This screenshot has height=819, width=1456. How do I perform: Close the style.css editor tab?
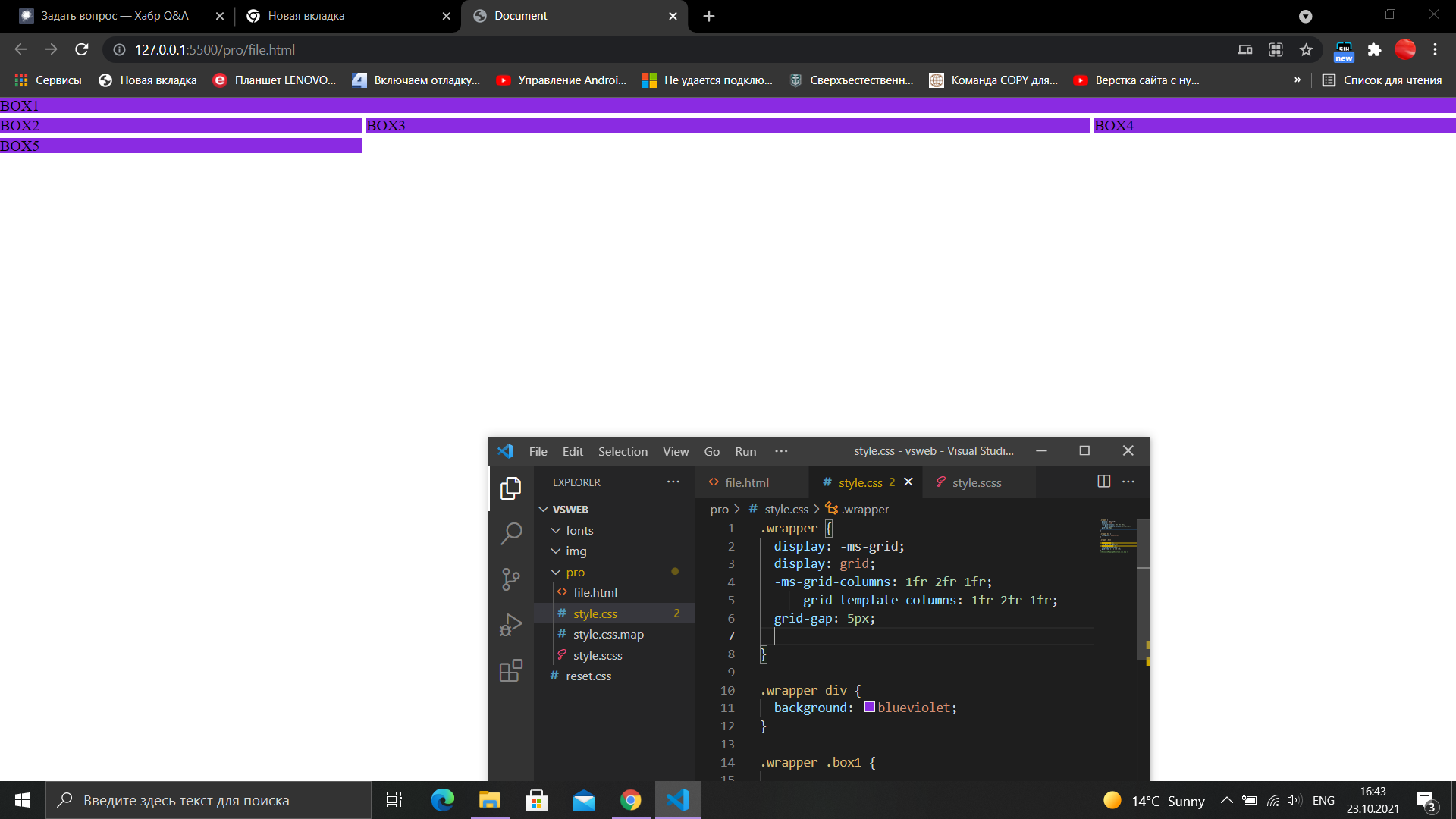click(x=908, y=482)
